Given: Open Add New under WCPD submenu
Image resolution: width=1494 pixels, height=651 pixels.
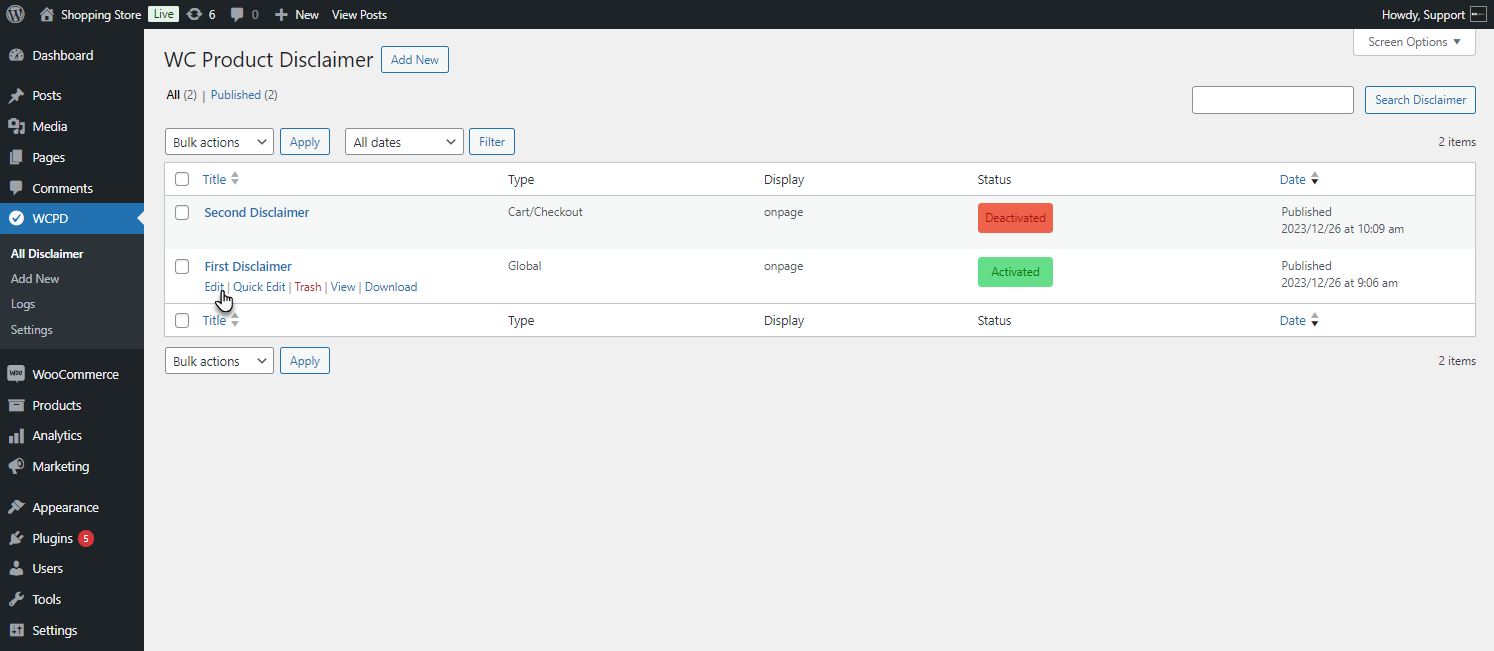Looking at the screenshot, I should click(x=35, y=279).
